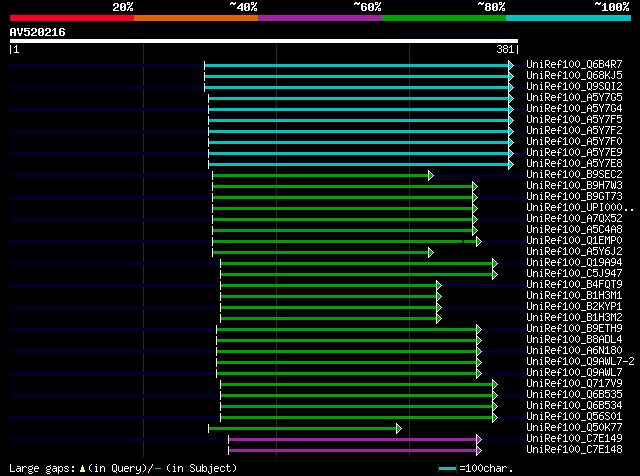Screen dimensions: 640x476
Task: Select the UniRef100_B2KYP1 label
Action: 574,307
